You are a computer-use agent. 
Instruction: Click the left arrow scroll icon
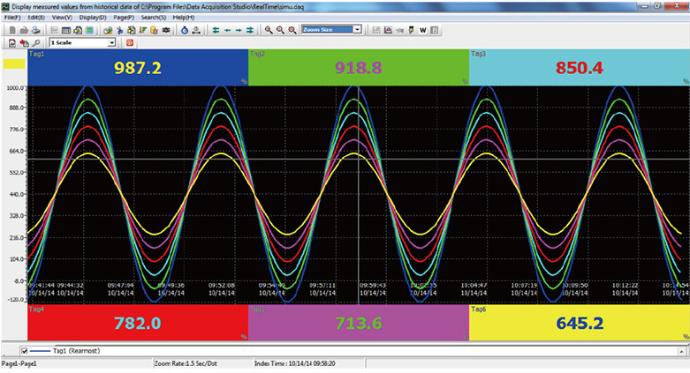(x=227, y=30)
